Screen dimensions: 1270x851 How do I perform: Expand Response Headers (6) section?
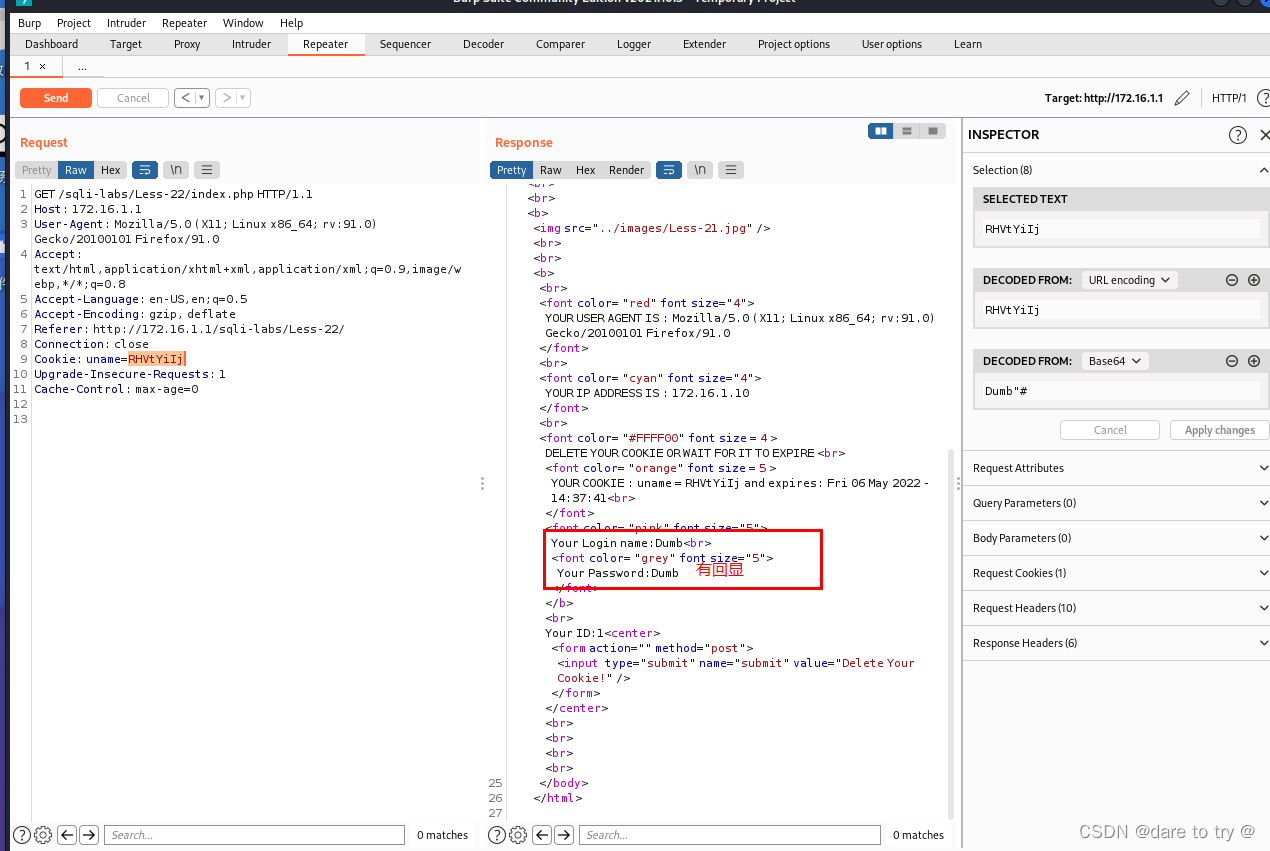1116,643
